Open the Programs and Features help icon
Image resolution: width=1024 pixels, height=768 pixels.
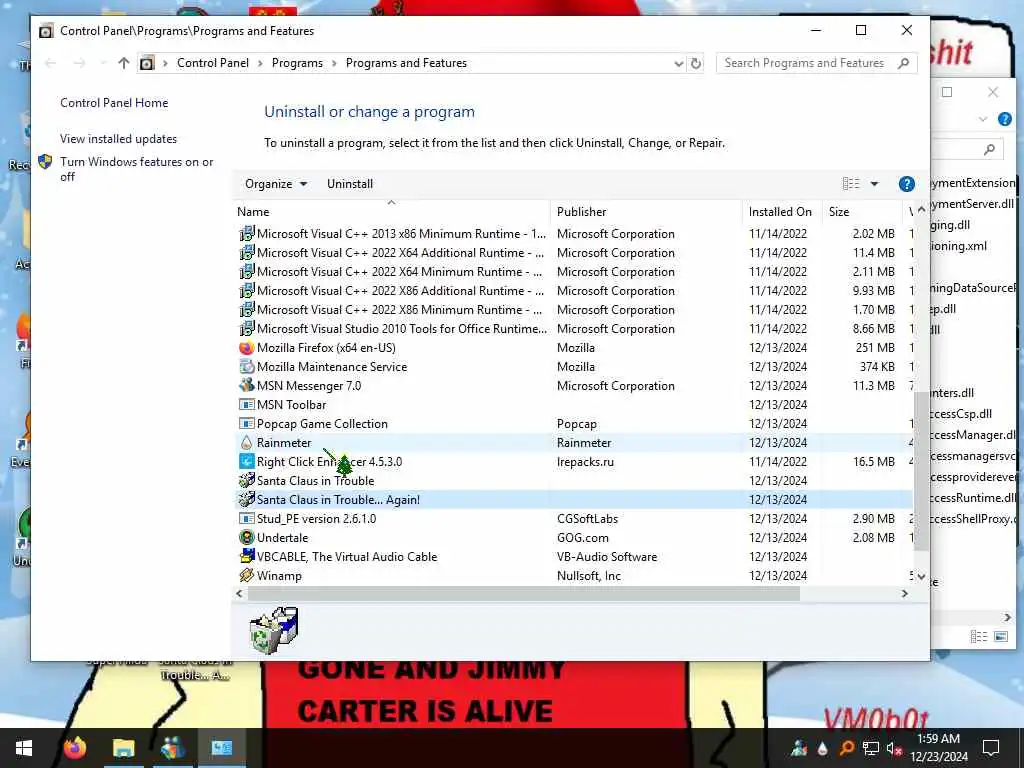click(906, 184)
